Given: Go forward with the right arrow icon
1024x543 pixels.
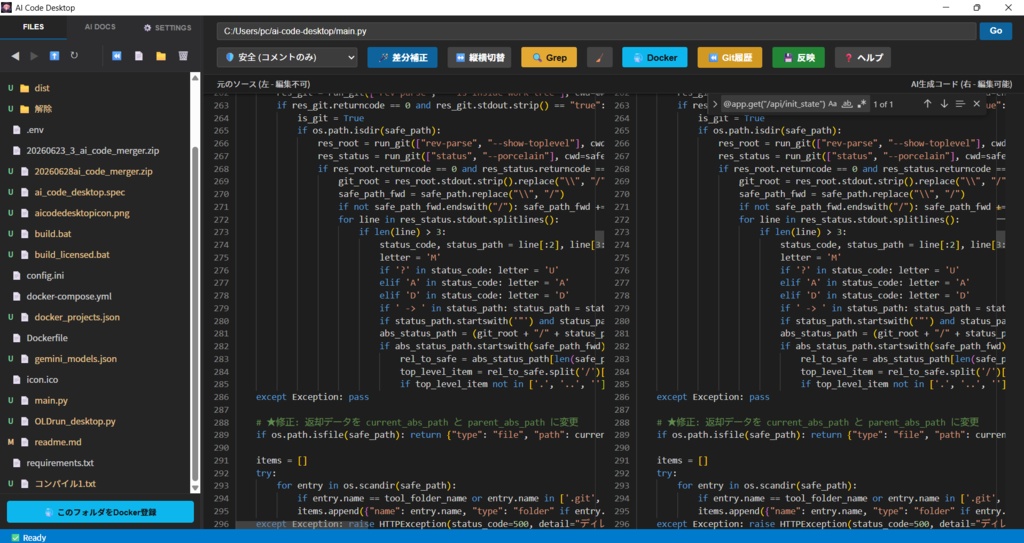Looking at the screenshot, I should (35, 56).
